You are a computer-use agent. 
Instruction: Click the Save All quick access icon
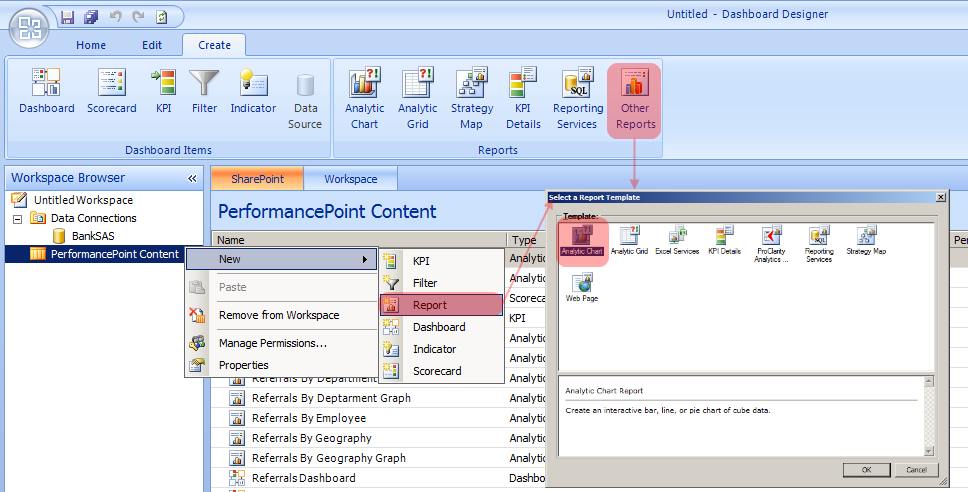pos(91,17)
